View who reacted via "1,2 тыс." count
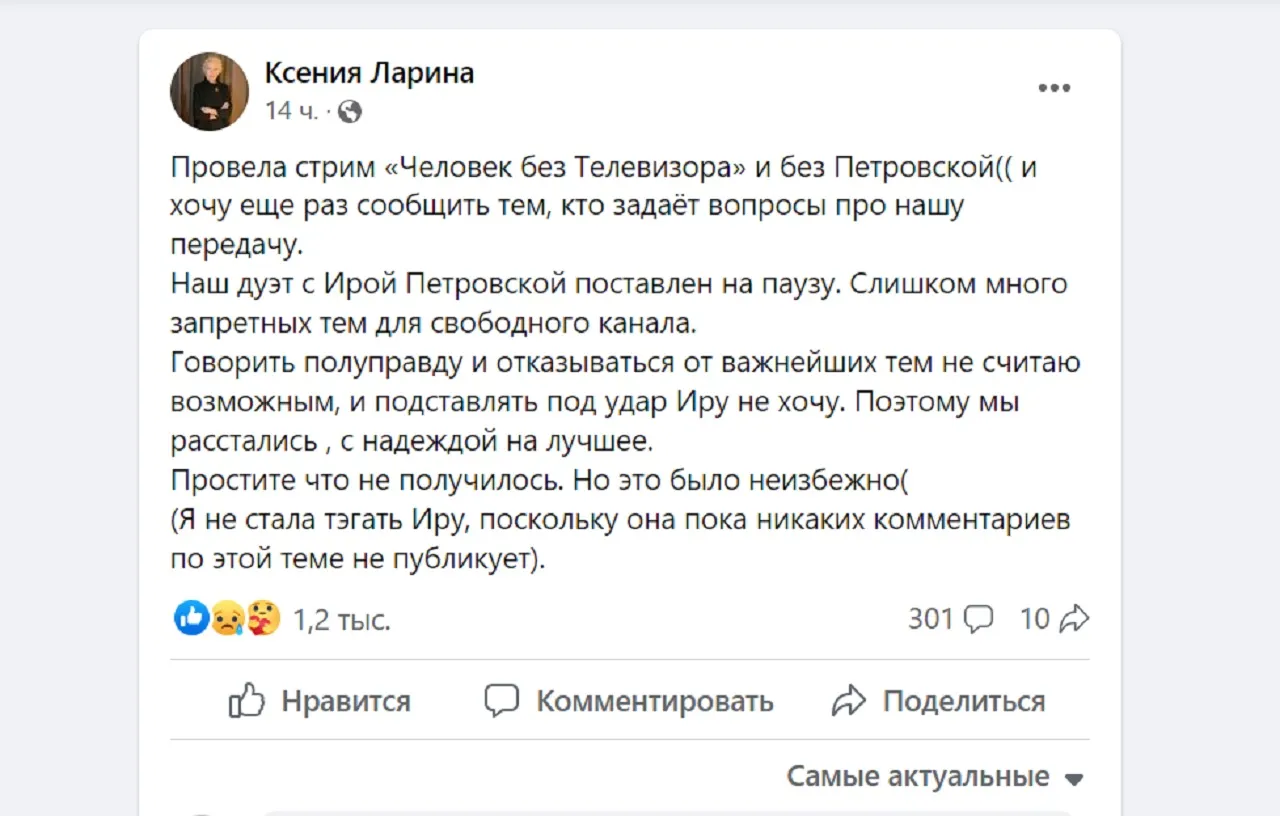 (x=341, y=621)
